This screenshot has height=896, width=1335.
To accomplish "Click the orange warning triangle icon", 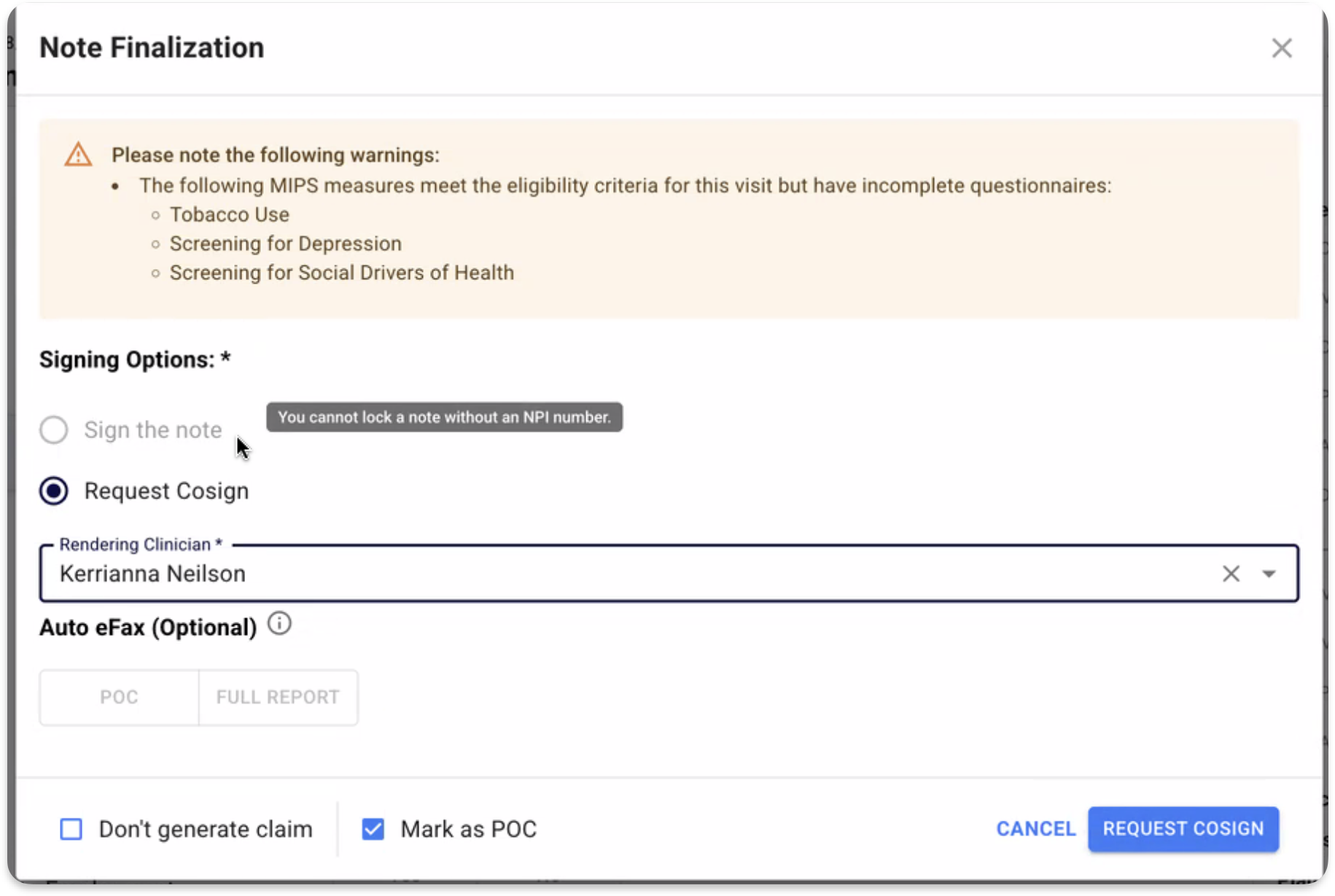I will (x=78, y=155).
